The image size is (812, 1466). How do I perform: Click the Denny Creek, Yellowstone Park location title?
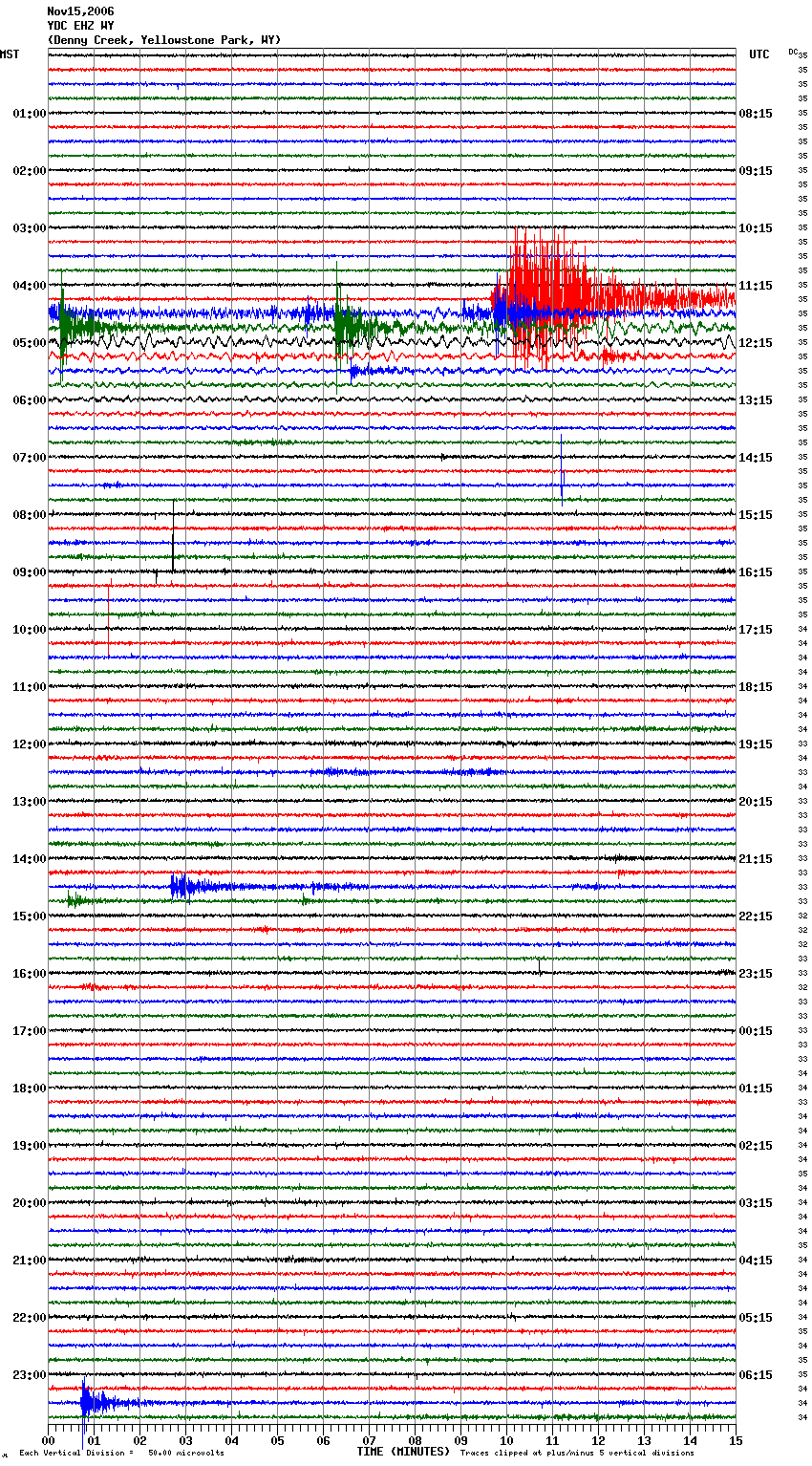pyautogui.click(x=164, y=40)
